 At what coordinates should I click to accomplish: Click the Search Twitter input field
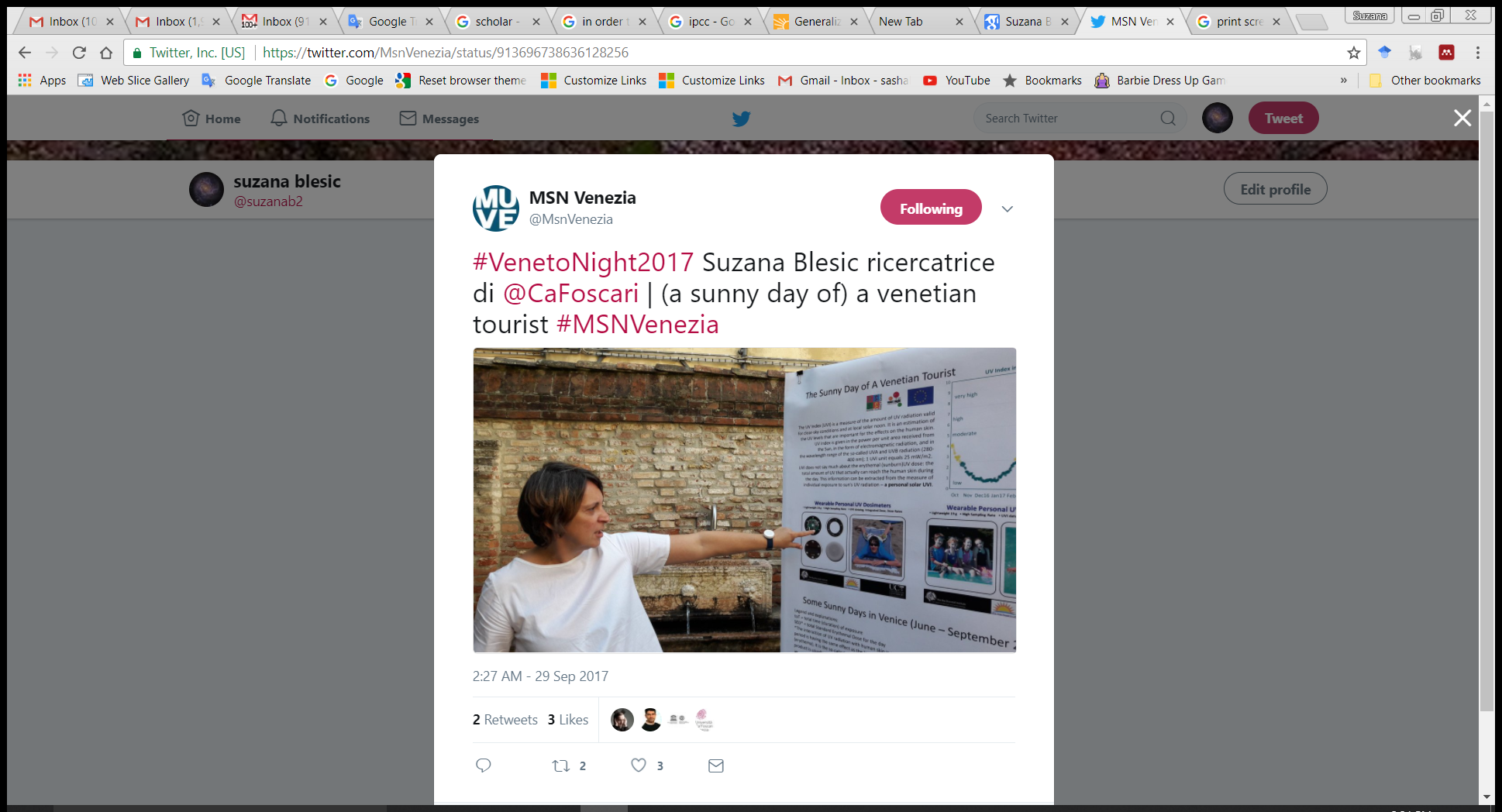click(x=1070, y=119)
